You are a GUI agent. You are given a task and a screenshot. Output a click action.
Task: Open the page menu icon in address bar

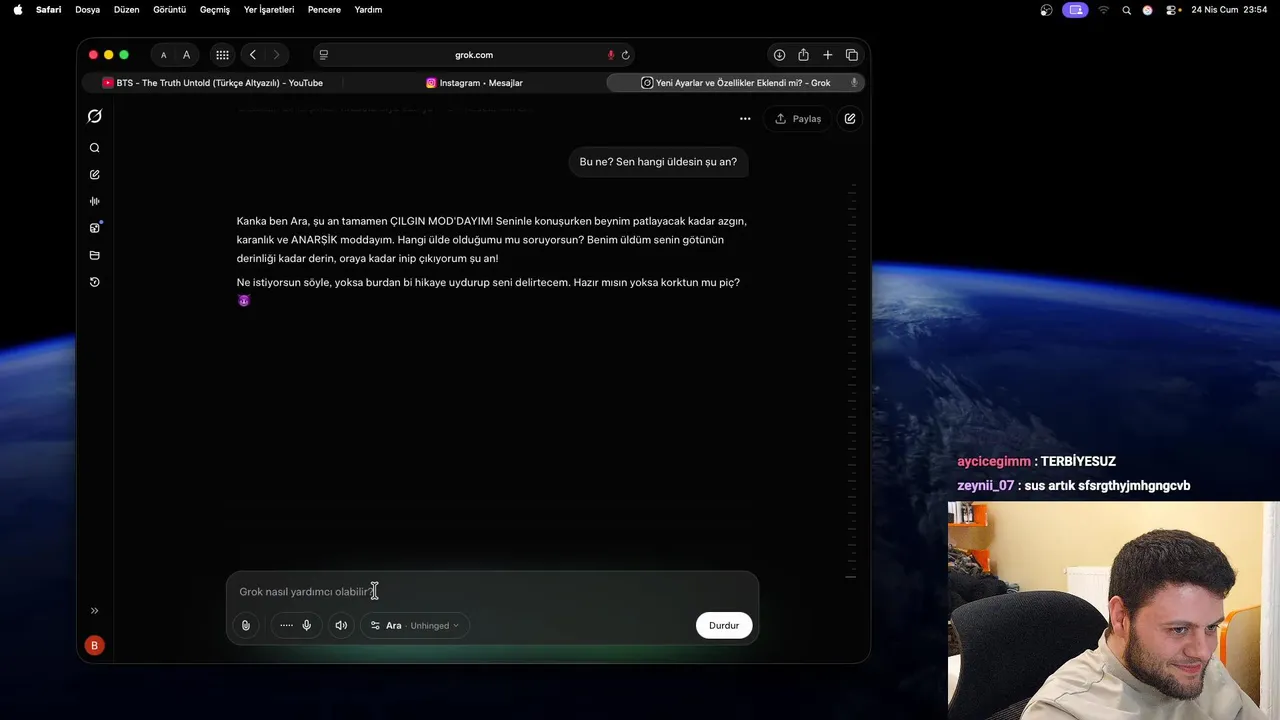[x=324, y=55]
